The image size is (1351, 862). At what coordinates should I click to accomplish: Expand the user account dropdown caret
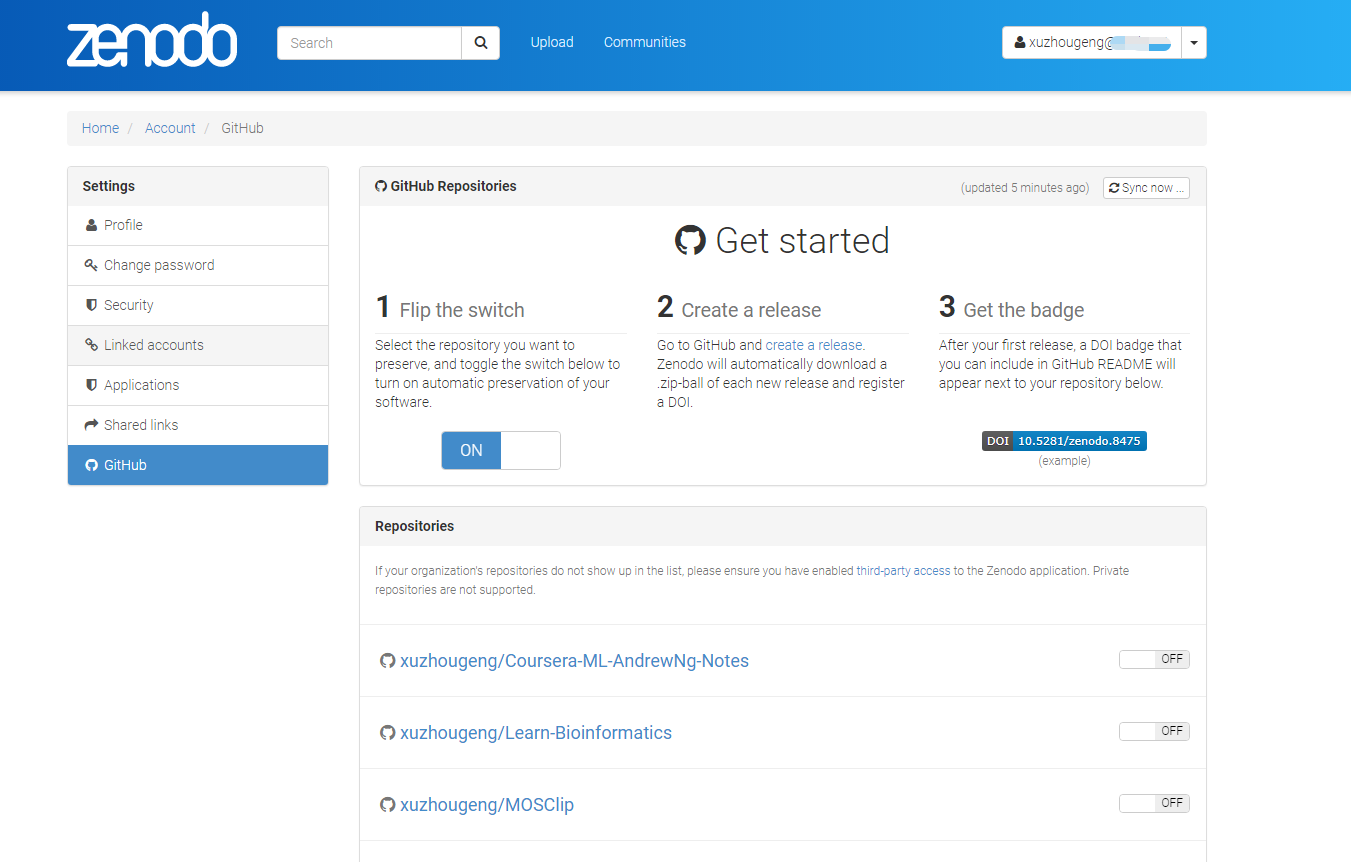pyautogui.click(x=1194, y=43)
